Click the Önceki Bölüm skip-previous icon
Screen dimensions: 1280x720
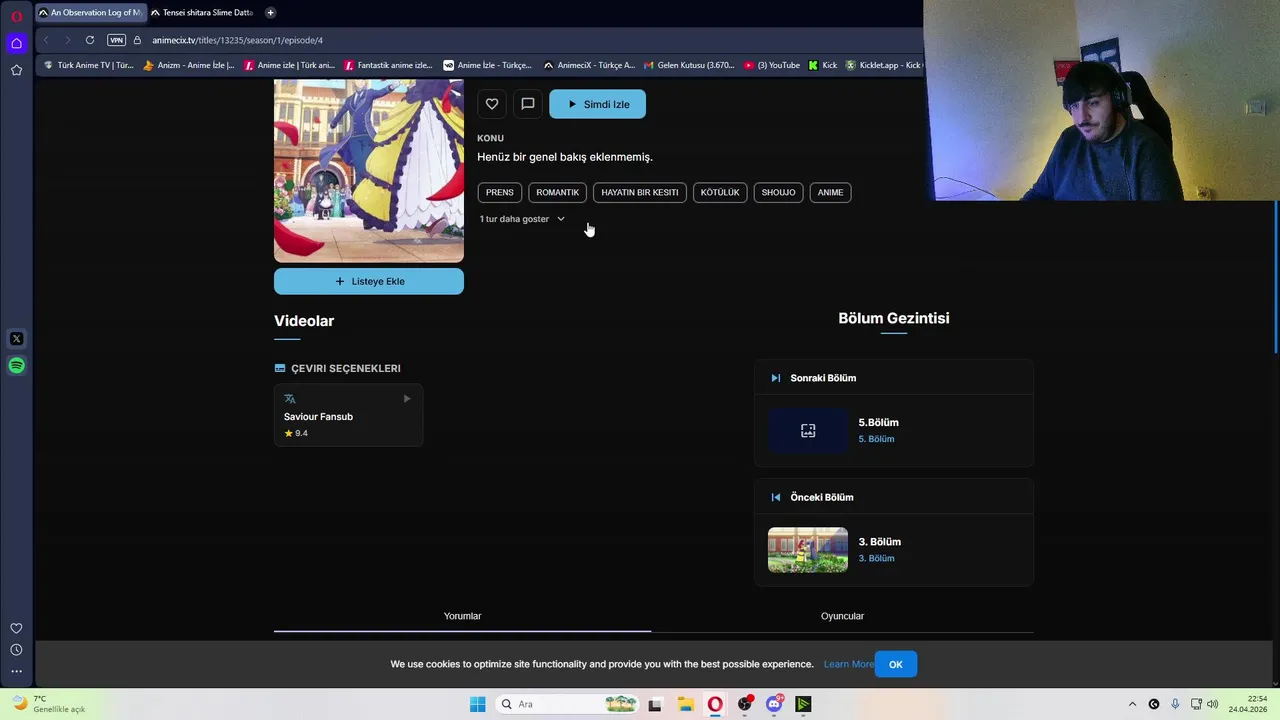click(775, 497)
